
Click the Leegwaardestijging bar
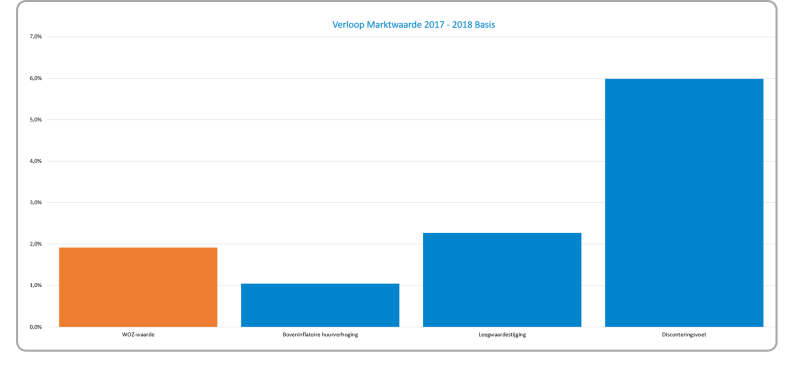502,280
